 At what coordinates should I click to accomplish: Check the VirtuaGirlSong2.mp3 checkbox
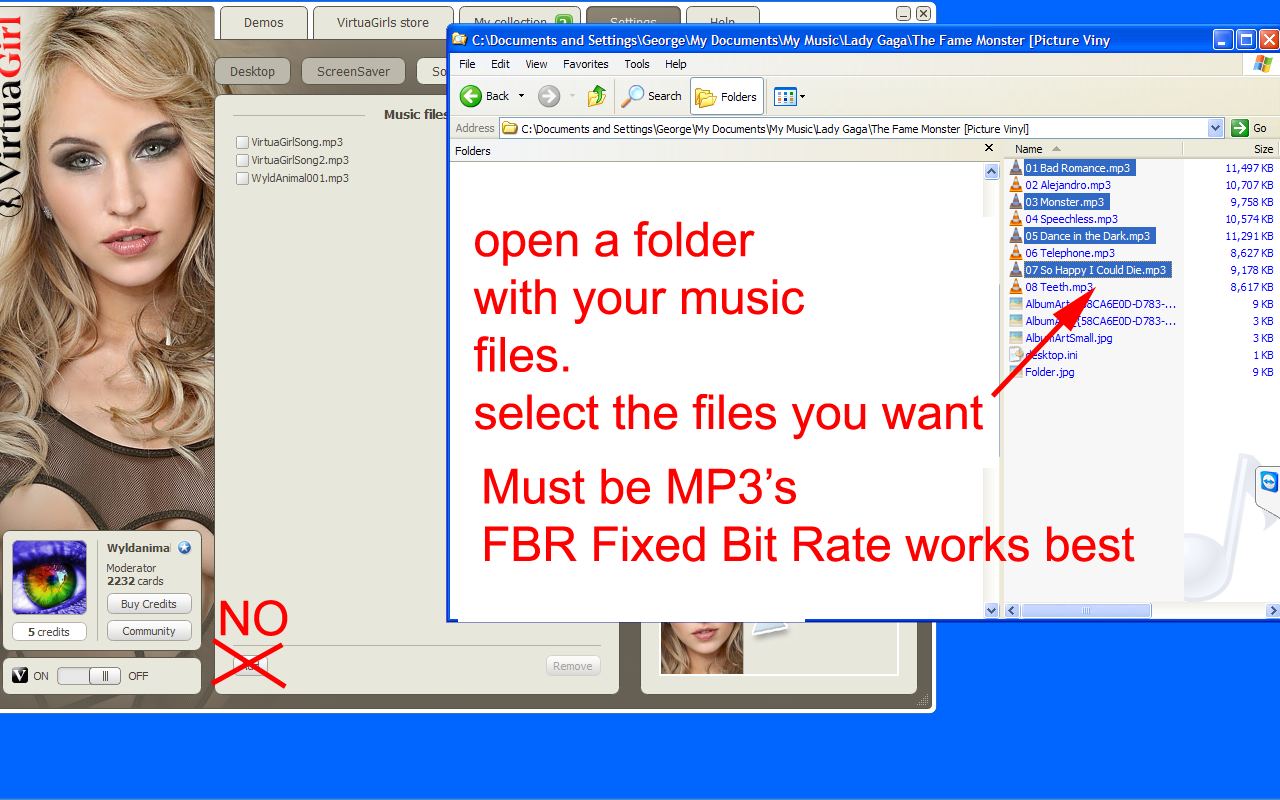coord(242,160)
